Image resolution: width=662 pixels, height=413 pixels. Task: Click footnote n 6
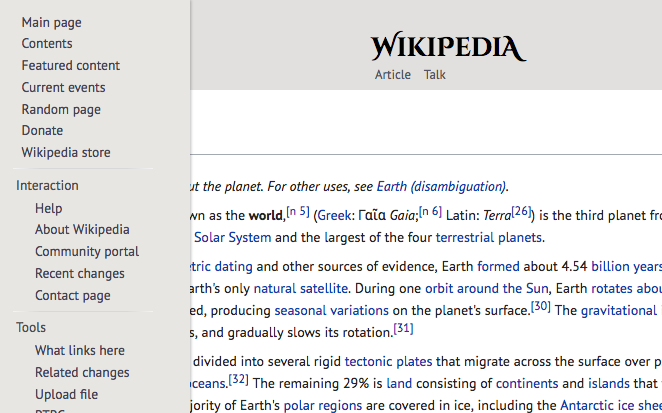point(430,211)
